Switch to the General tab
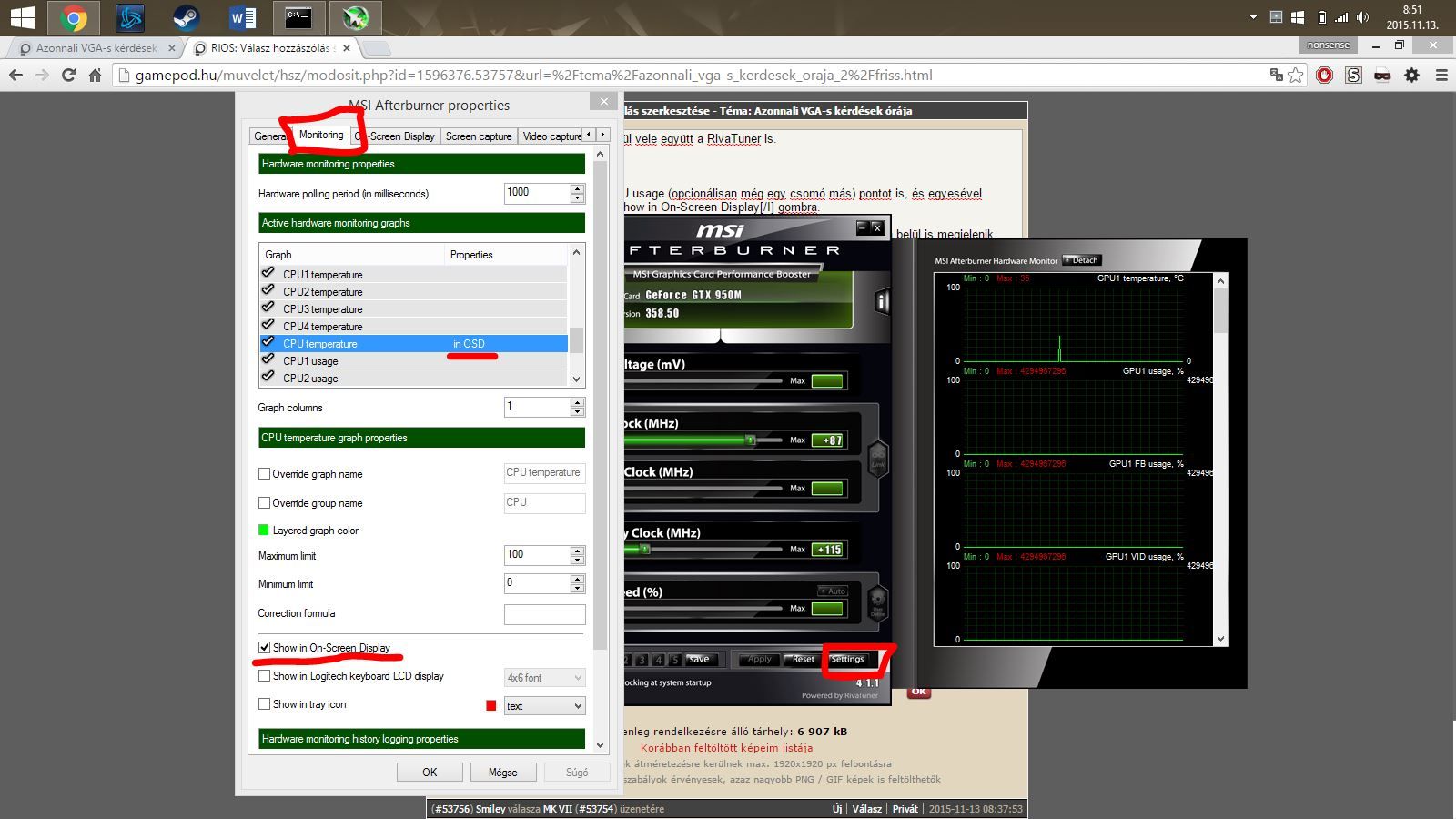Screen dimensions: 1456x819 [268, 136]
